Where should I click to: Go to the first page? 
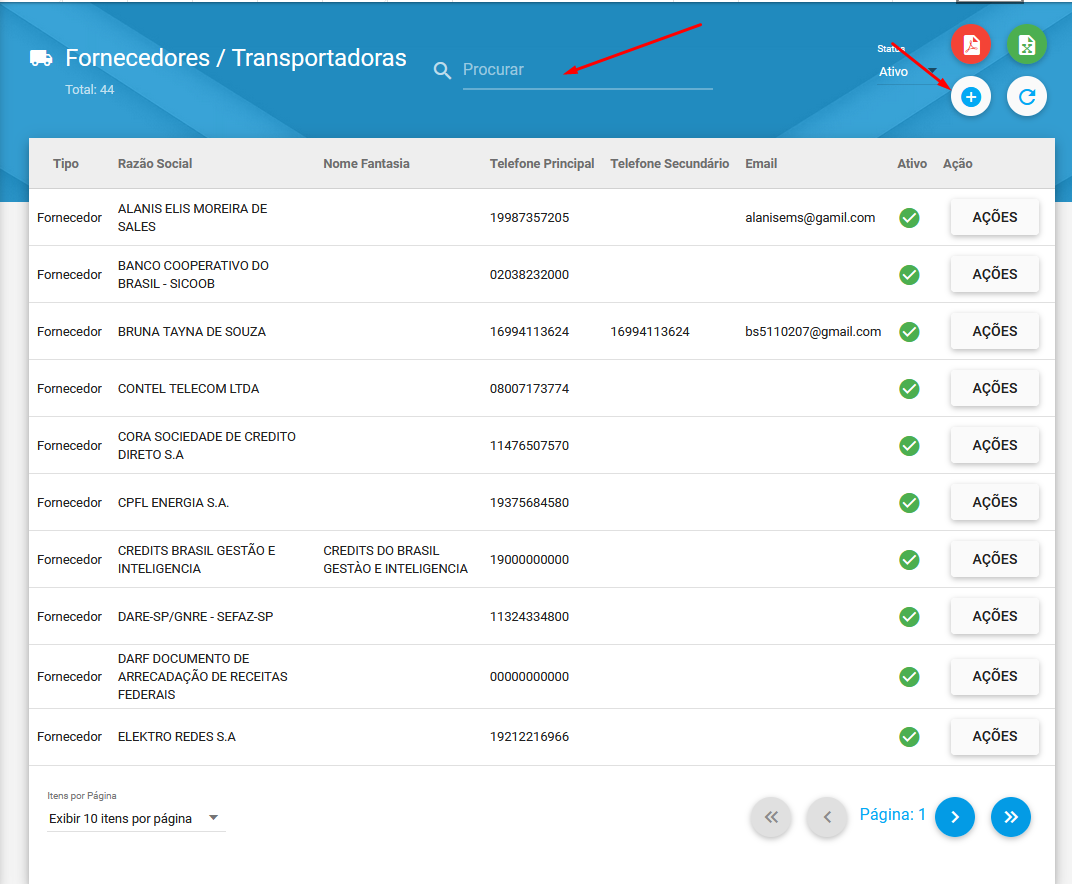point(771,817)
